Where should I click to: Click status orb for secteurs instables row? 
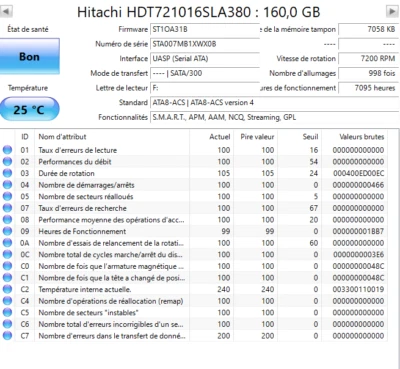[x=7, y=312]
